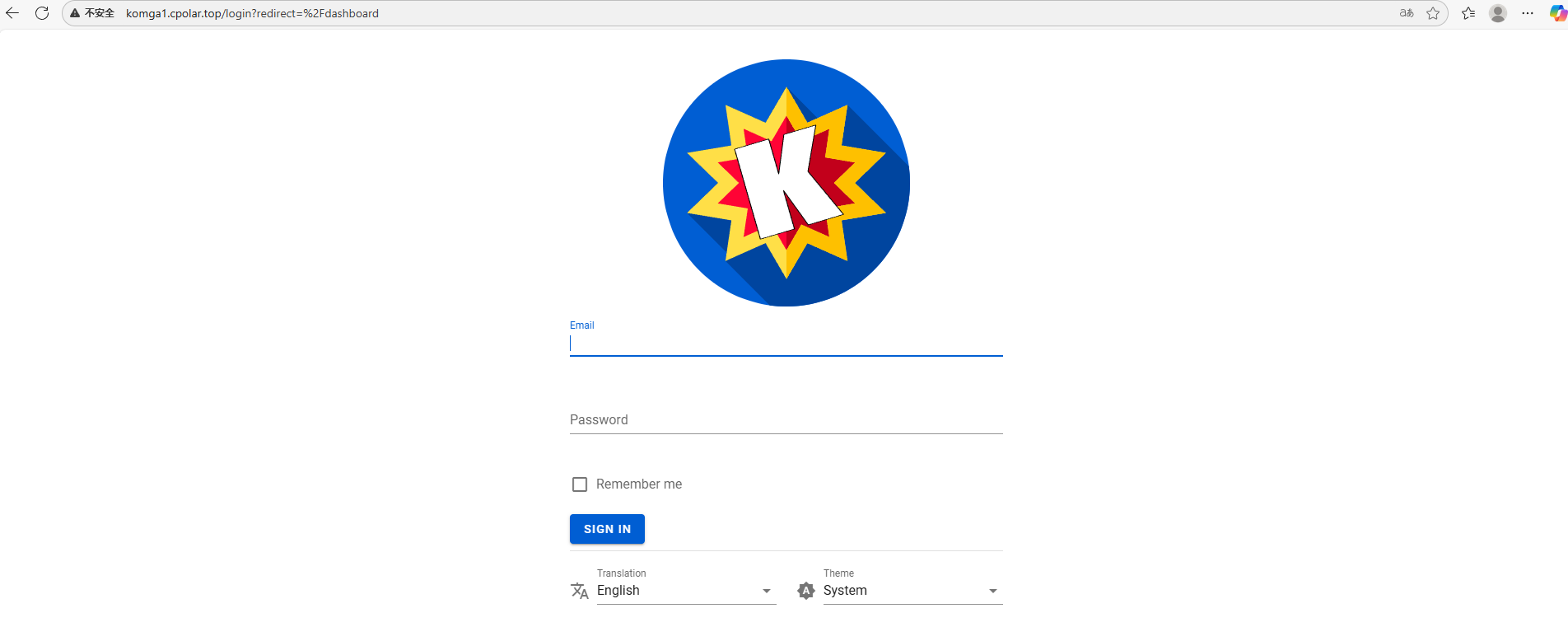This screenshot has height=641, width=1568.
Task: Focus the Password input field
Action: [786, 420]
